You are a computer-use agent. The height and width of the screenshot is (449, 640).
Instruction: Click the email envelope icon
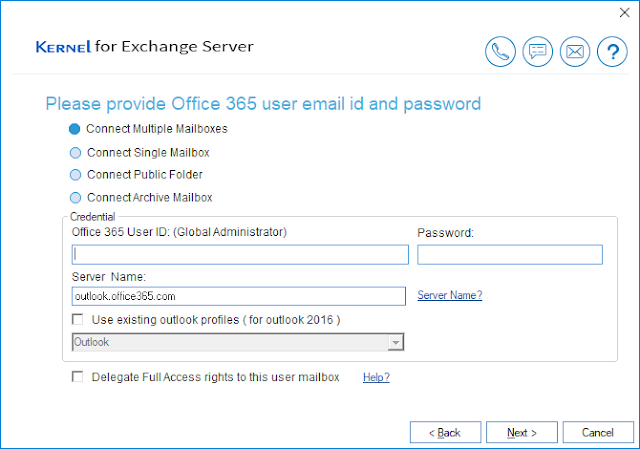575,52
